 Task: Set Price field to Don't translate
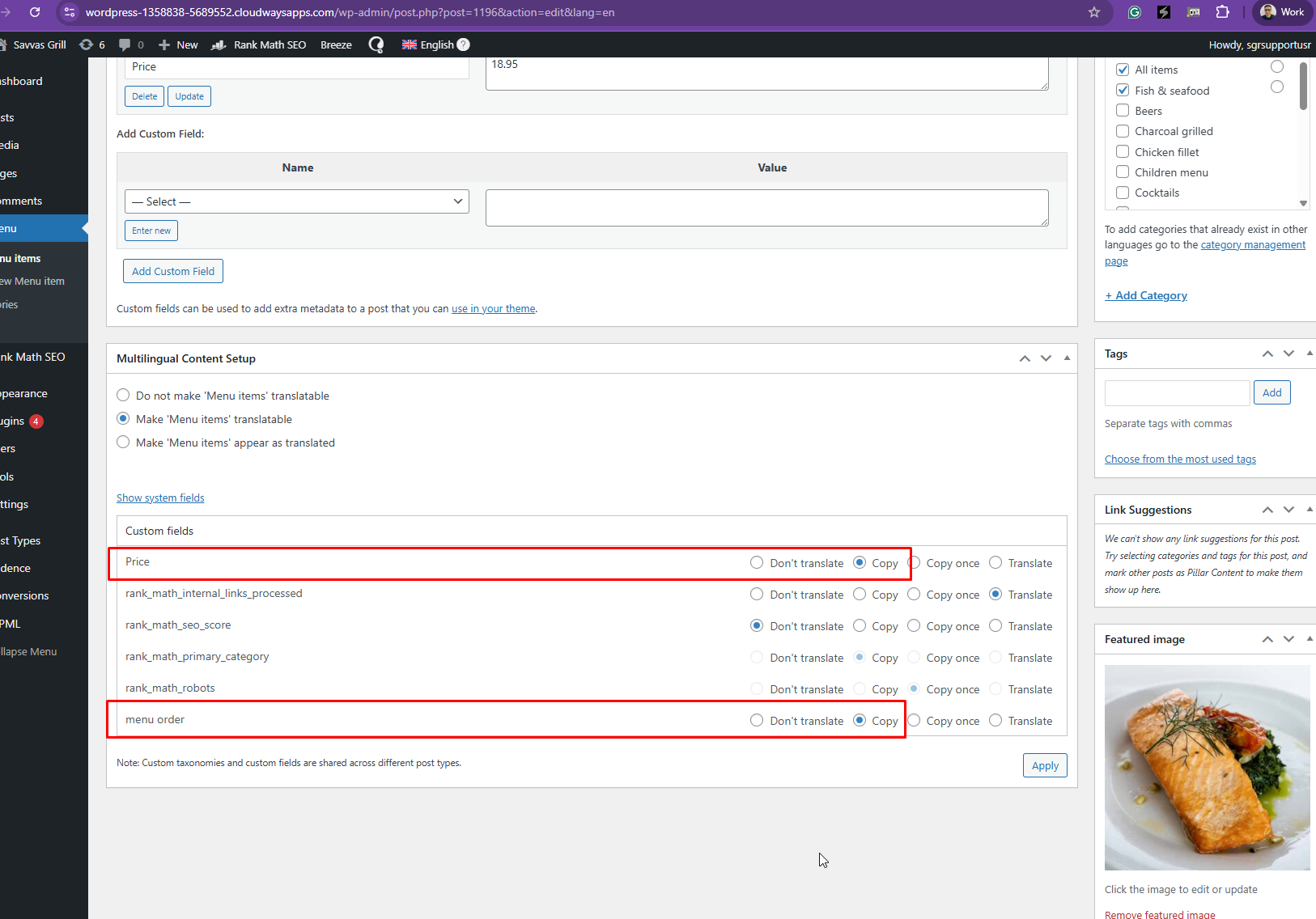pos(757,563)
